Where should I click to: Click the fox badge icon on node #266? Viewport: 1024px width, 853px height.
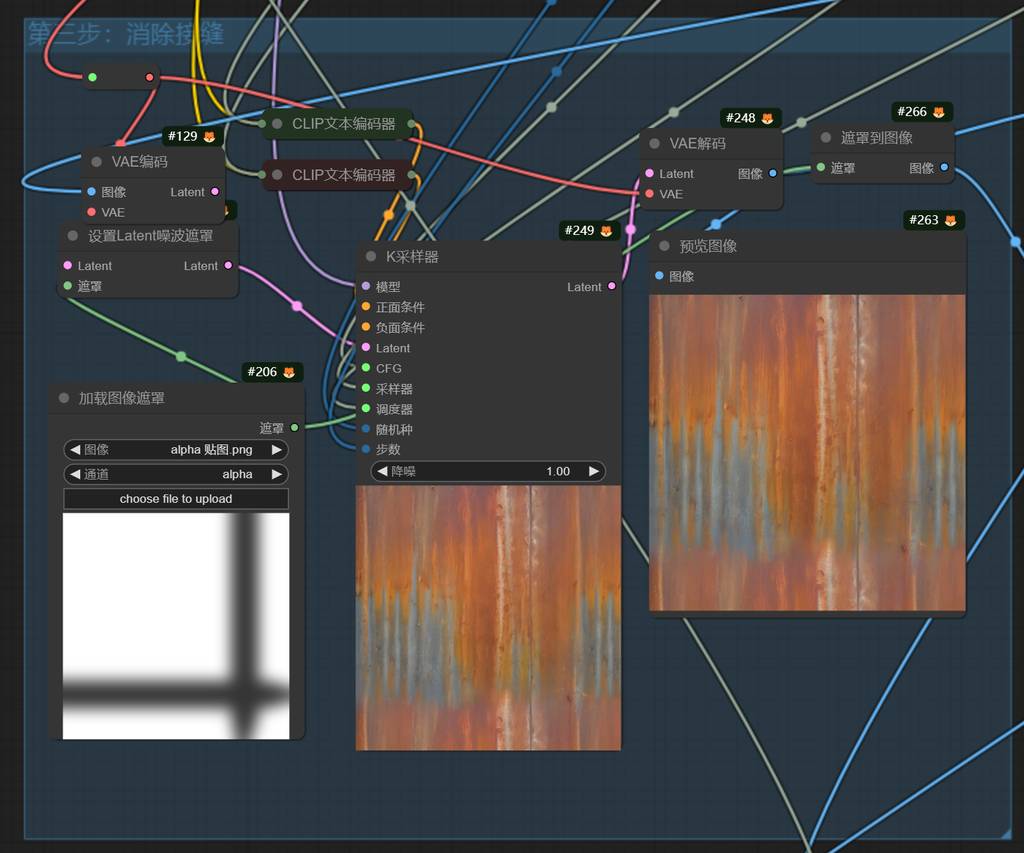tap(939, 112)
